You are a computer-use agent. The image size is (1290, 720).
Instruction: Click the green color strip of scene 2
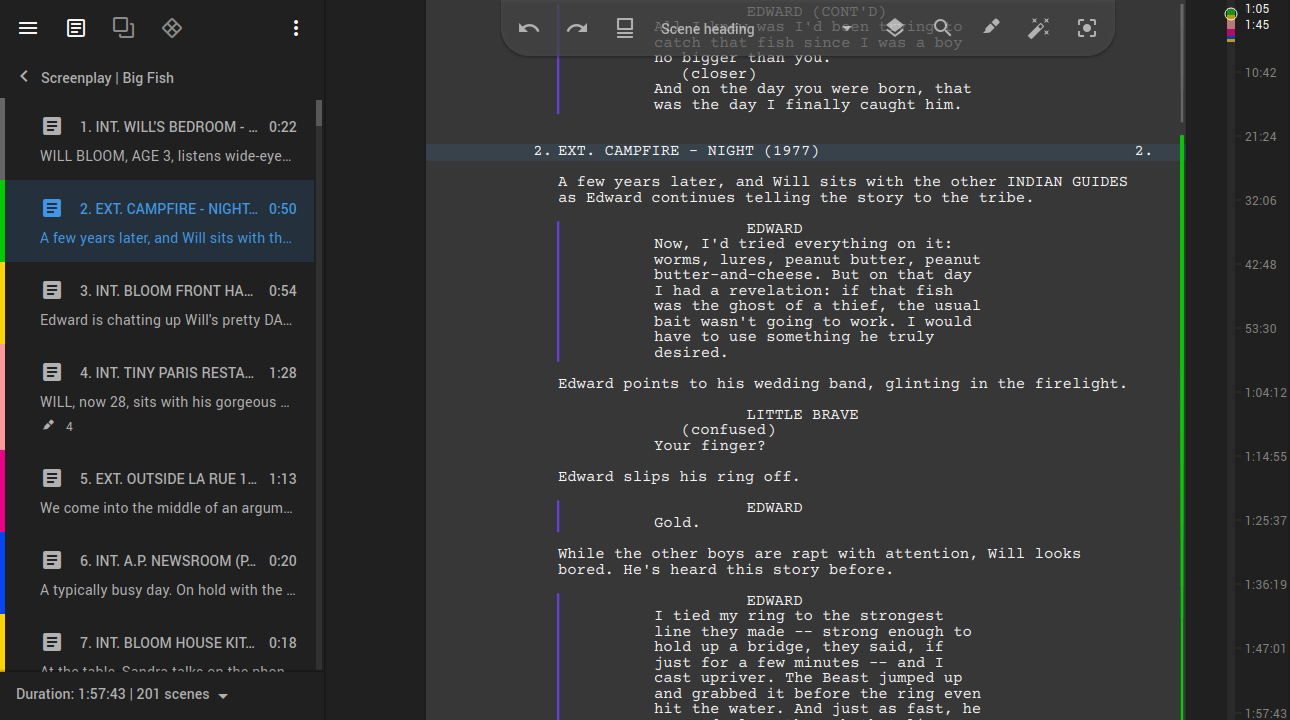(x=2, y=221)
